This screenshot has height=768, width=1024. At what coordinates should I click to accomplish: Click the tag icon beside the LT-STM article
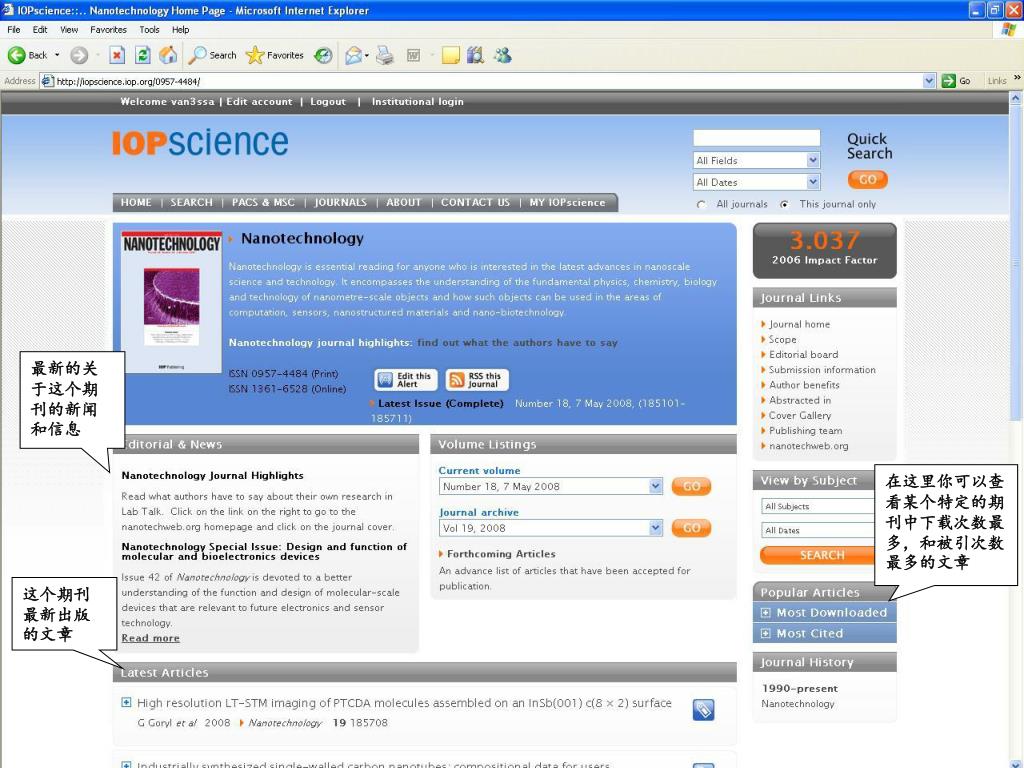pos(703,710)
